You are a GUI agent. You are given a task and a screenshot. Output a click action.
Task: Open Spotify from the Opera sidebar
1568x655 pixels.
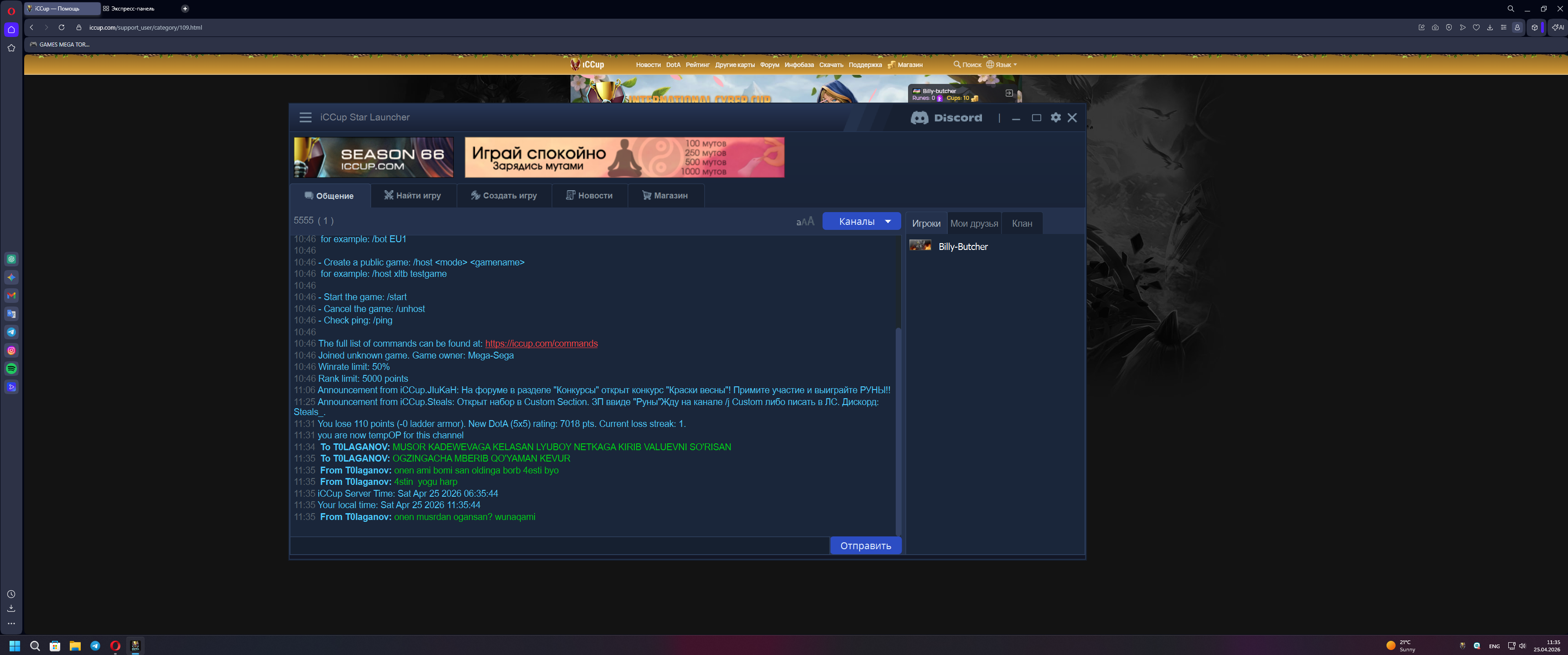[x=11, y=369]
